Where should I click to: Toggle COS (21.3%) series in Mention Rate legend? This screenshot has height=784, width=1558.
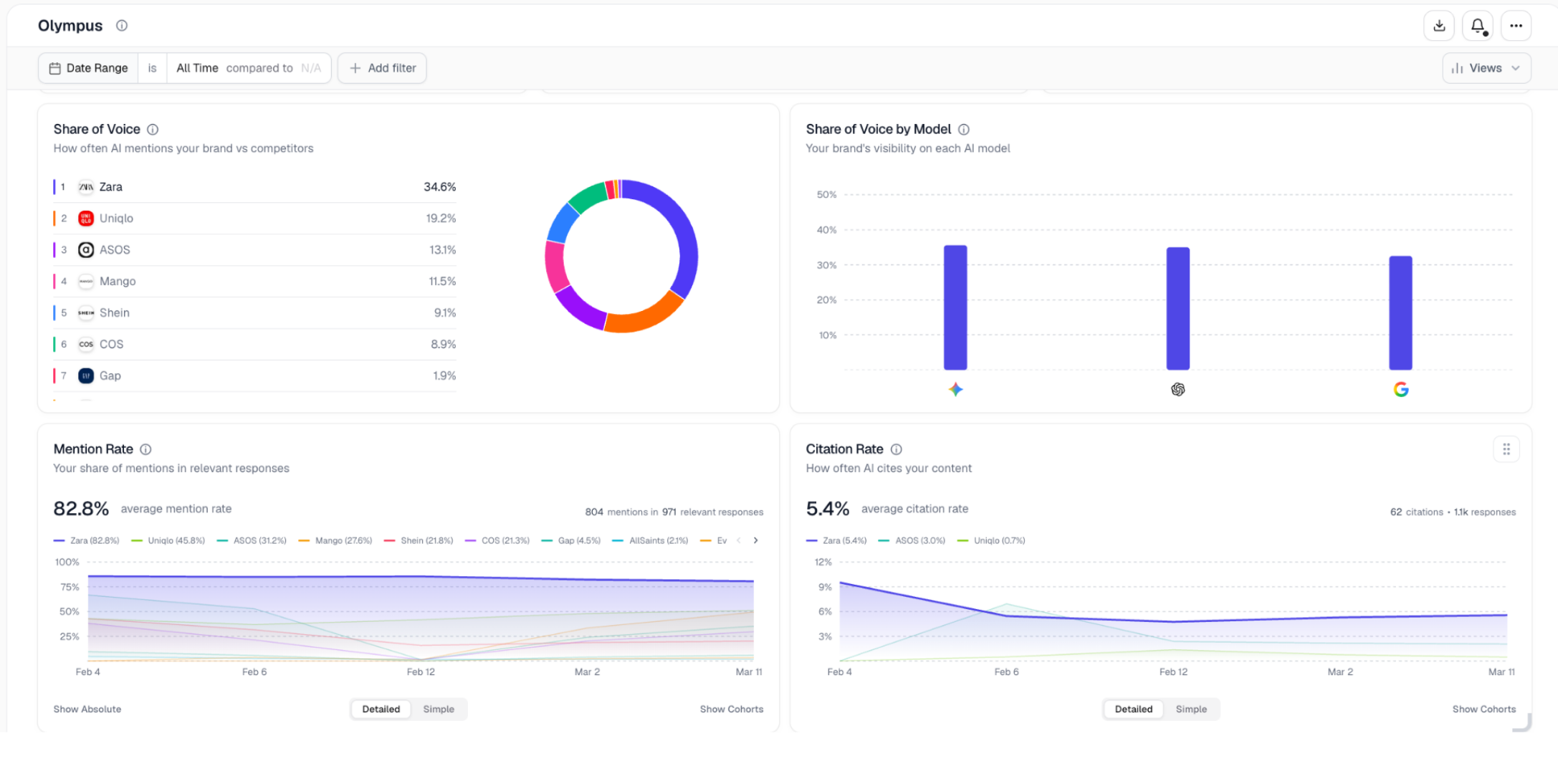click(x=497, y=541)
